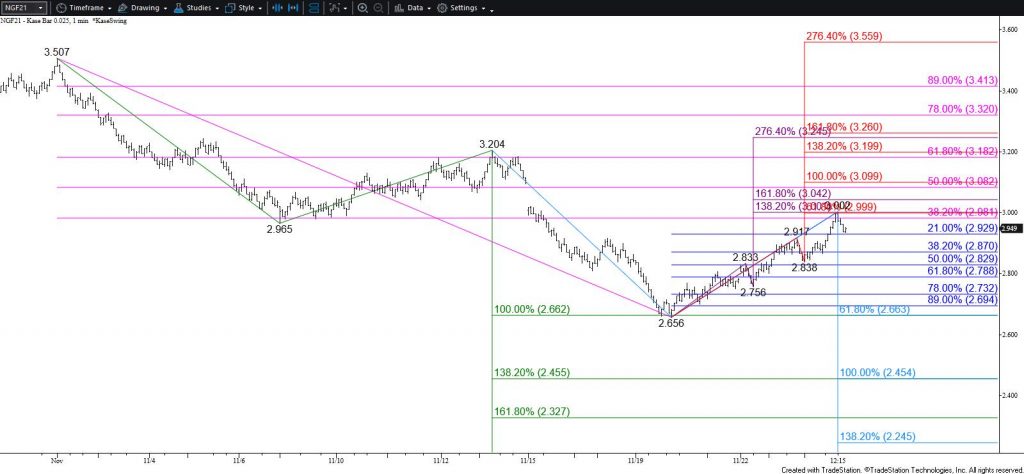Screen dimensions: 1024x474
Task: Click the 89.00% (3.413) retracement label
Action: pos(962,80)
